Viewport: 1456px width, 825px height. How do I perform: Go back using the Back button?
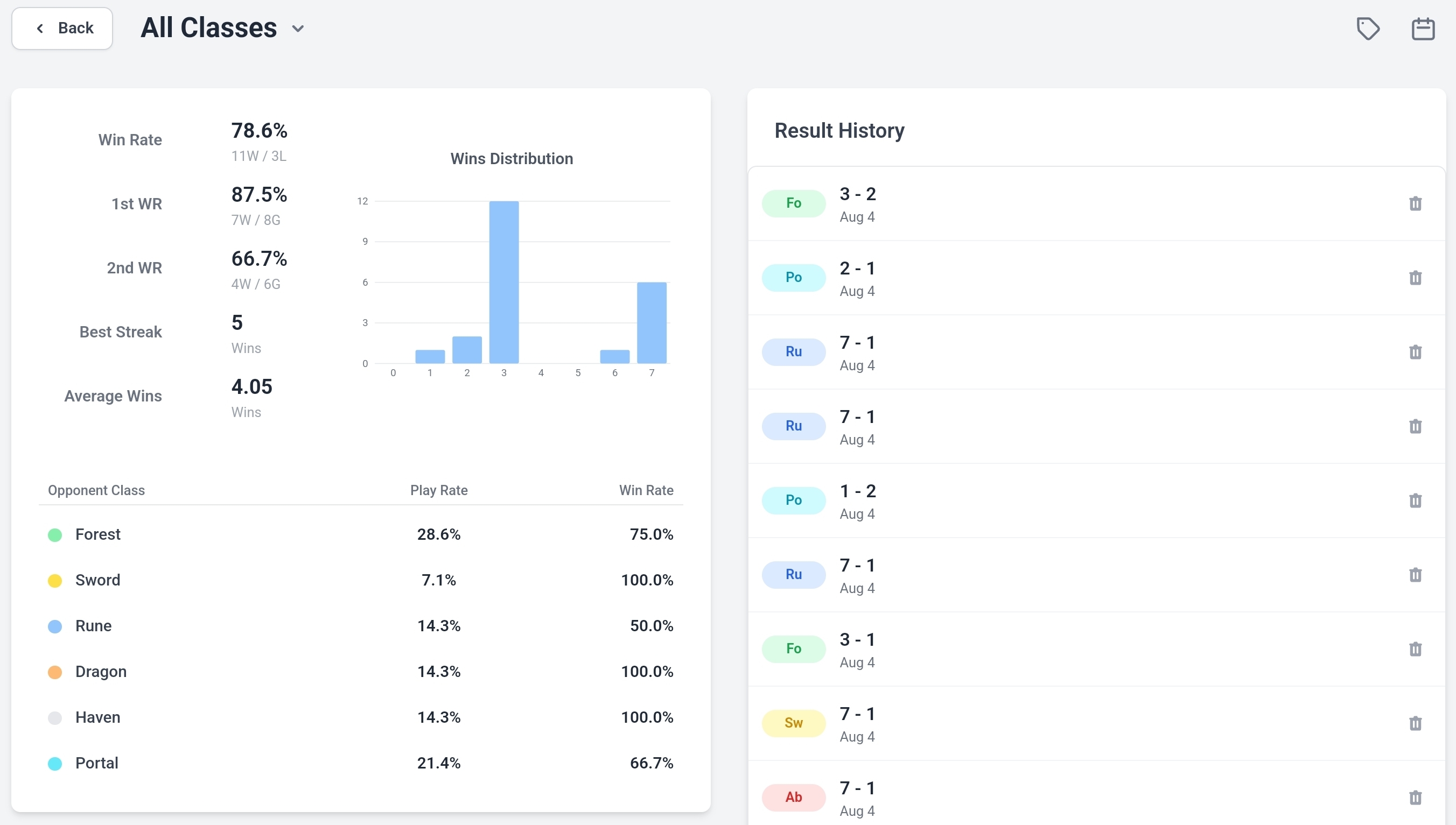[62, 29]
